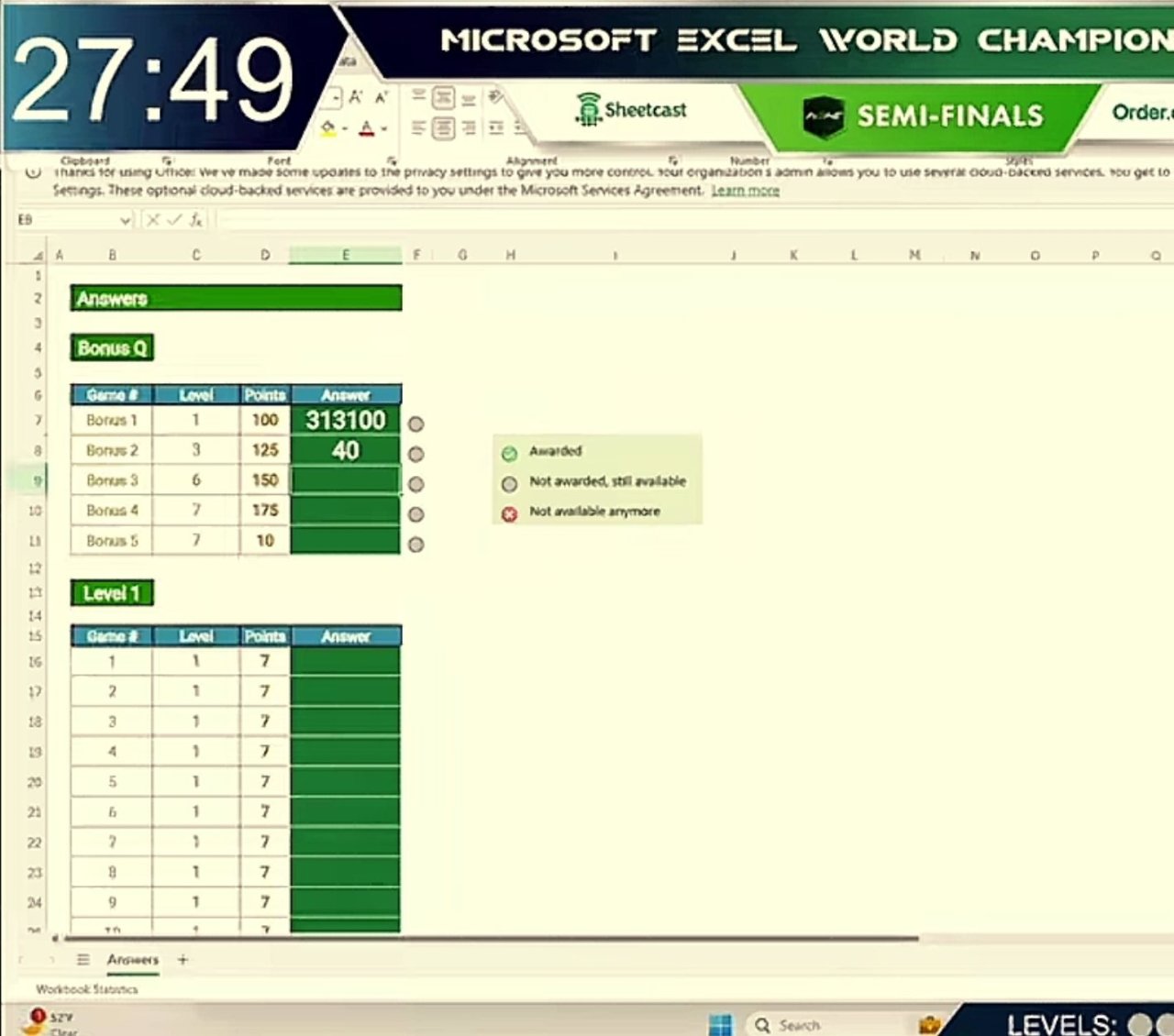The image size is (1174, 1036).
Task: Click the formula bar cancel X icon
Action: click(153, 220)
